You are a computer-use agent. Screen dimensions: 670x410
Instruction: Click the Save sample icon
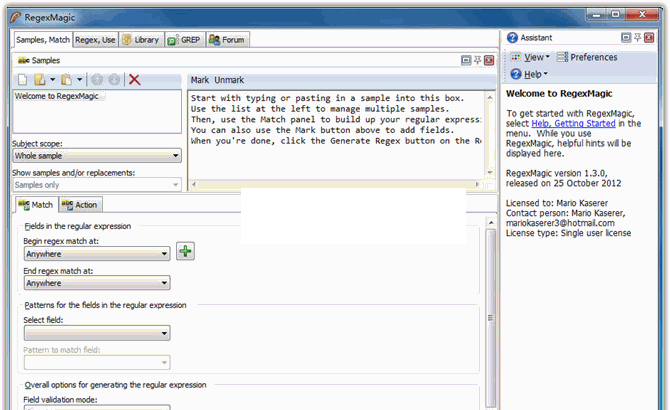pyautogui.click(x=66, y=79)
